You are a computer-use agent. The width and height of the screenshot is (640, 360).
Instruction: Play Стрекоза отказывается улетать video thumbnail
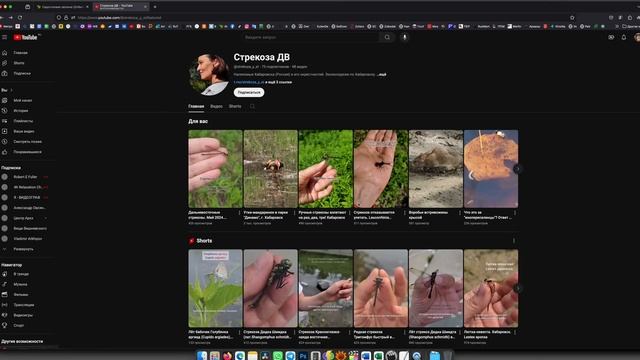[381, 169]
